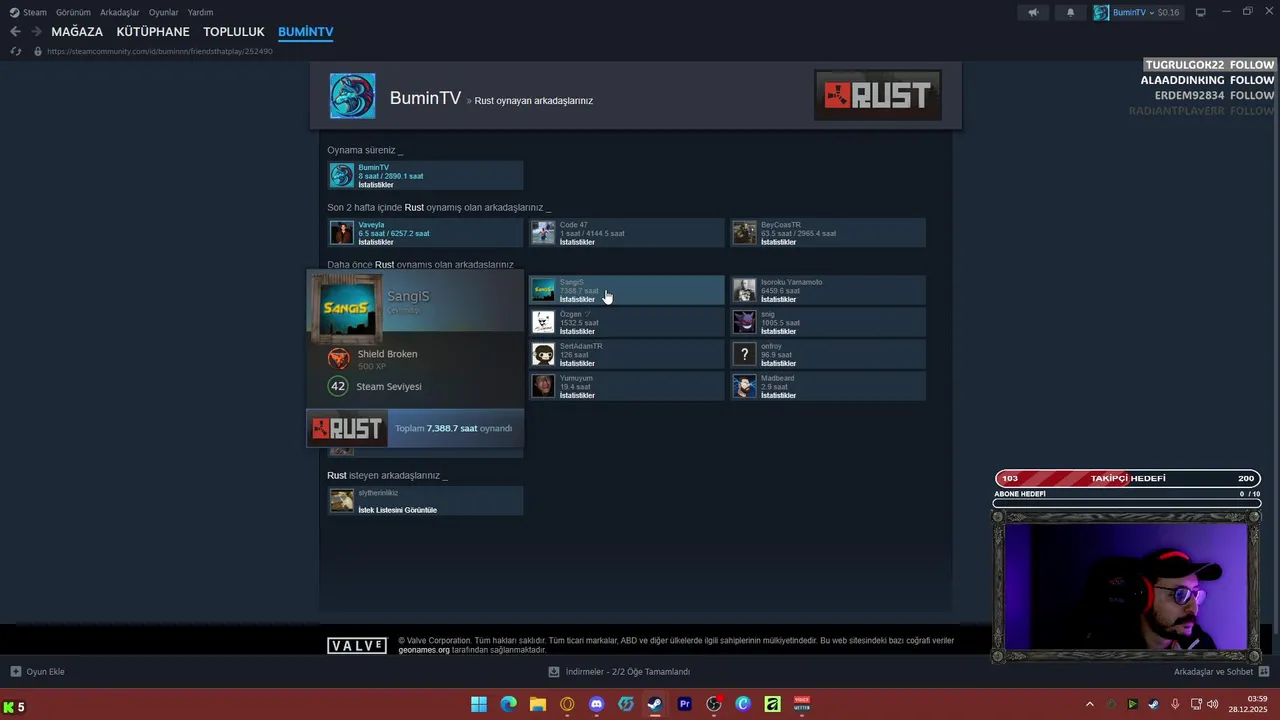The height and width of the screenshot is (720, 1280).
Task: Open the geonames.org link
Action: (x=424, y=650)
